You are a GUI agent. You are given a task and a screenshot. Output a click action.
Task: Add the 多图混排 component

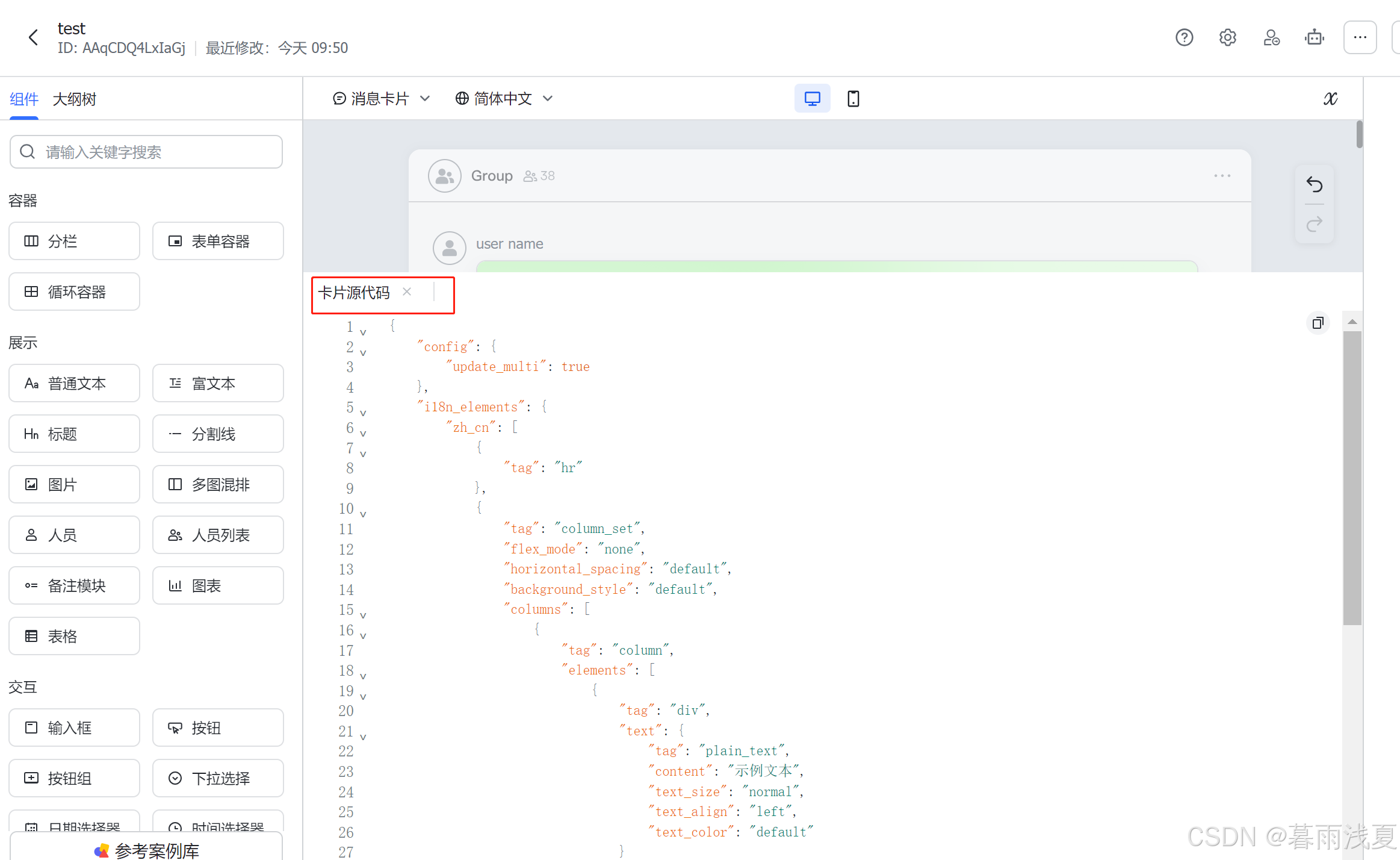[x=218, y=484]
